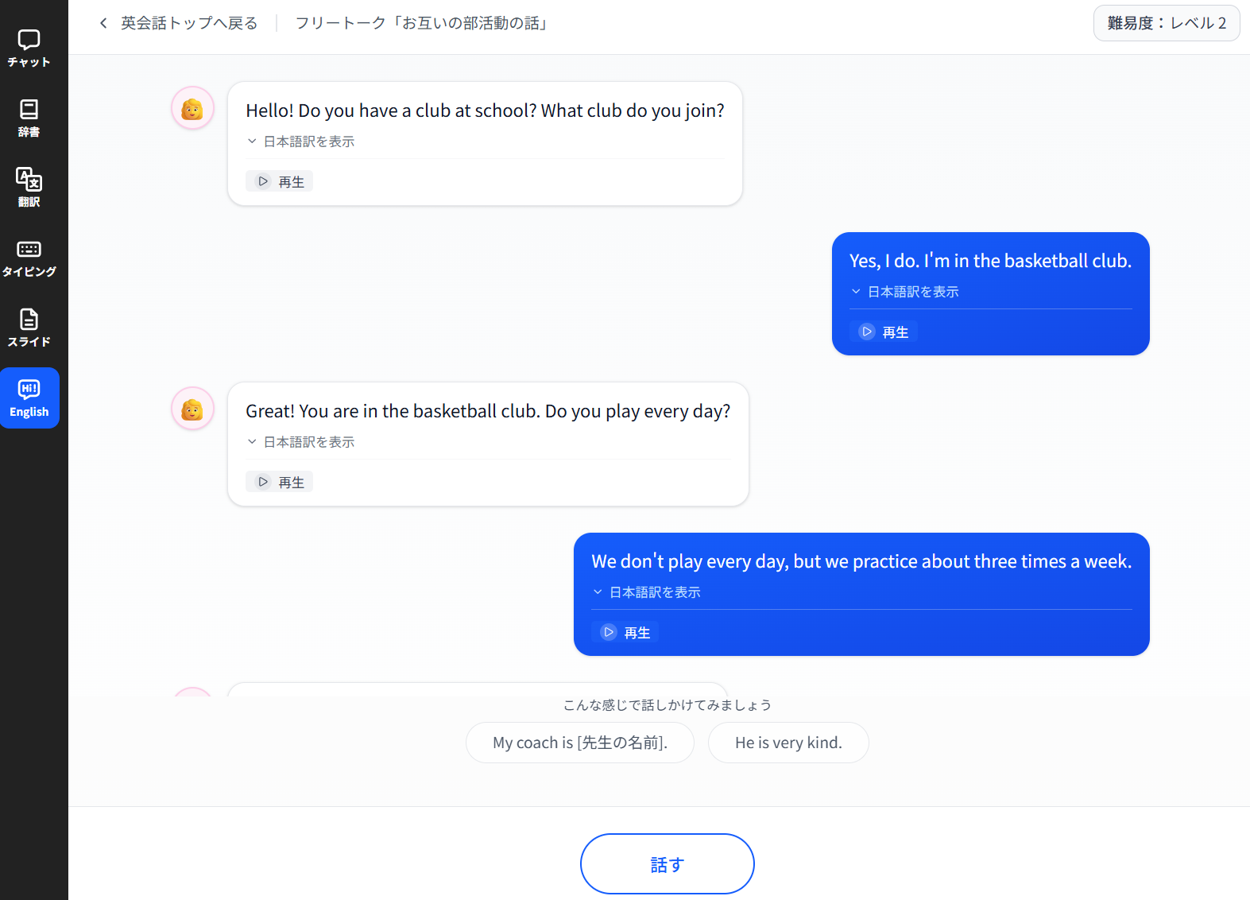Play audio for the greeting message about clubs
Screen dimensions: 1250x900
pos(279,181)
